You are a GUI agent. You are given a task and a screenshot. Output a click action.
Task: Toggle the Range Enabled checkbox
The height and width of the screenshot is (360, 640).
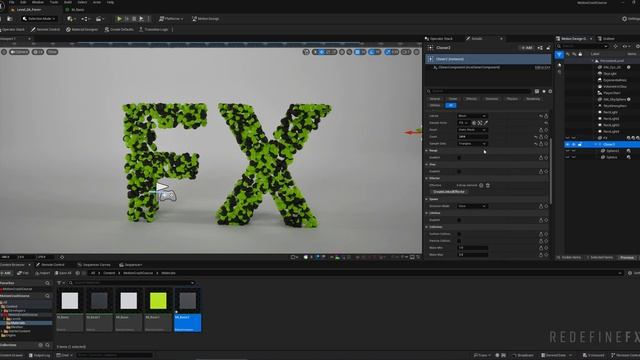pyautogui.click(x=459, y=158)
